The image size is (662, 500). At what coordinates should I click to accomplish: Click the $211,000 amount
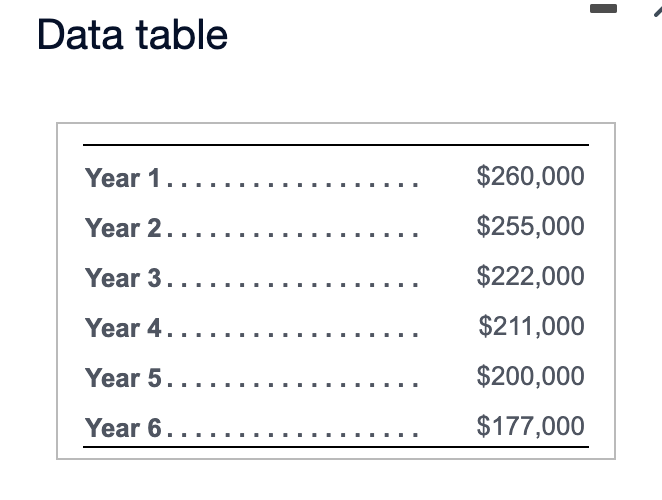coord(532,326)
